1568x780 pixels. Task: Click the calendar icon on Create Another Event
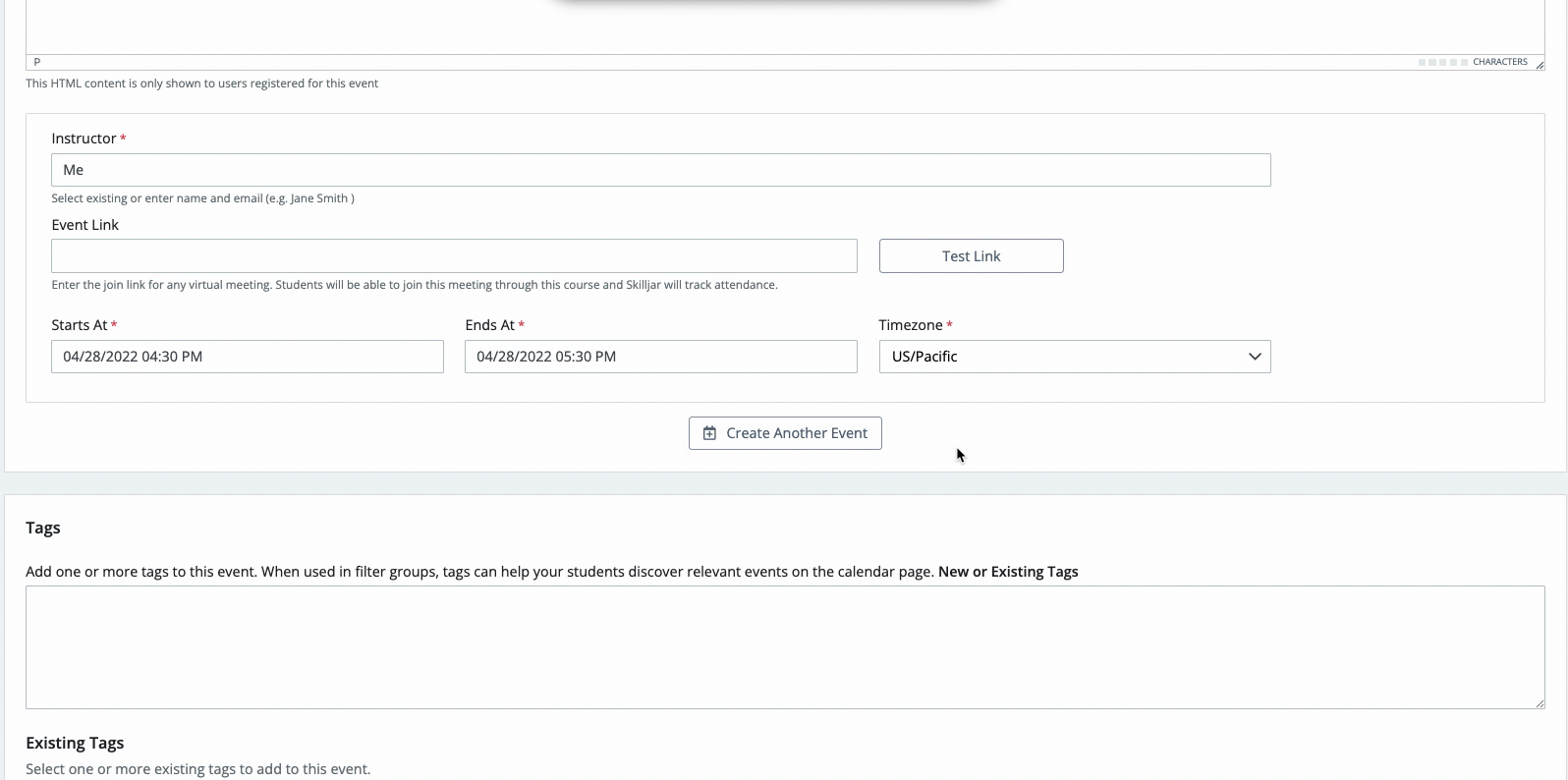click(709, 433)
